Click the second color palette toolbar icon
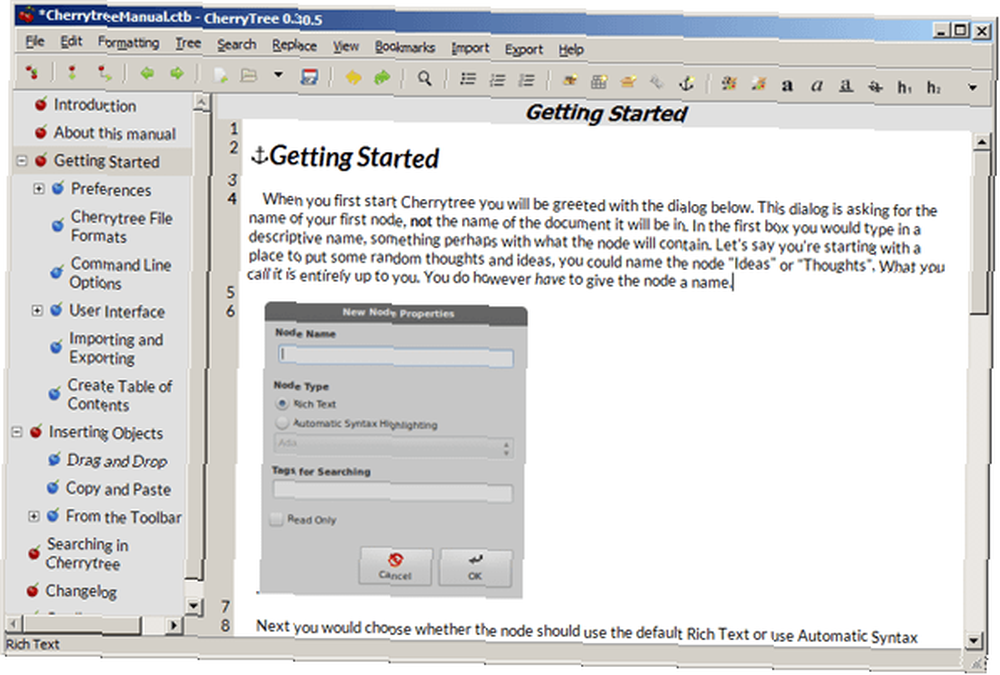 click(758, 84)
